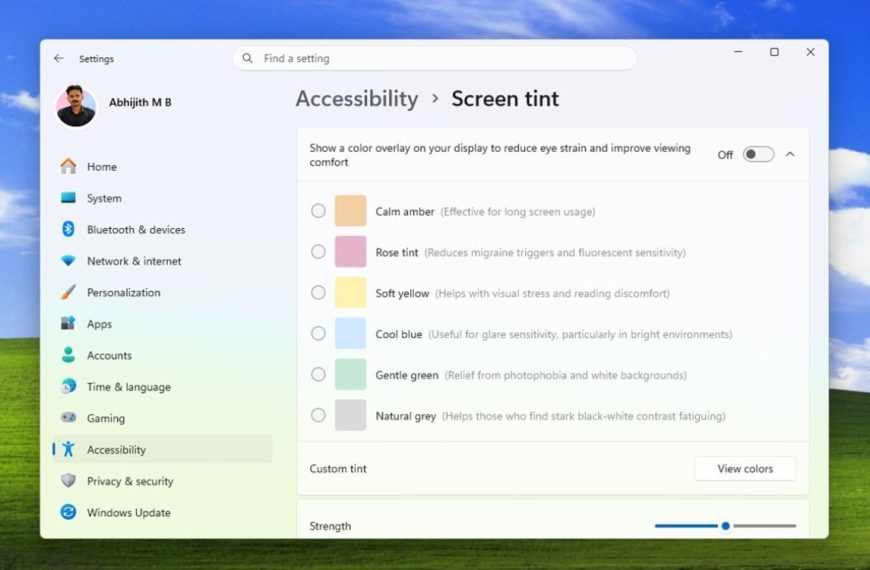Image resolution: width=870 pixels, height=570 pixels.
Task: Open System settings
Action: point(162,198)
